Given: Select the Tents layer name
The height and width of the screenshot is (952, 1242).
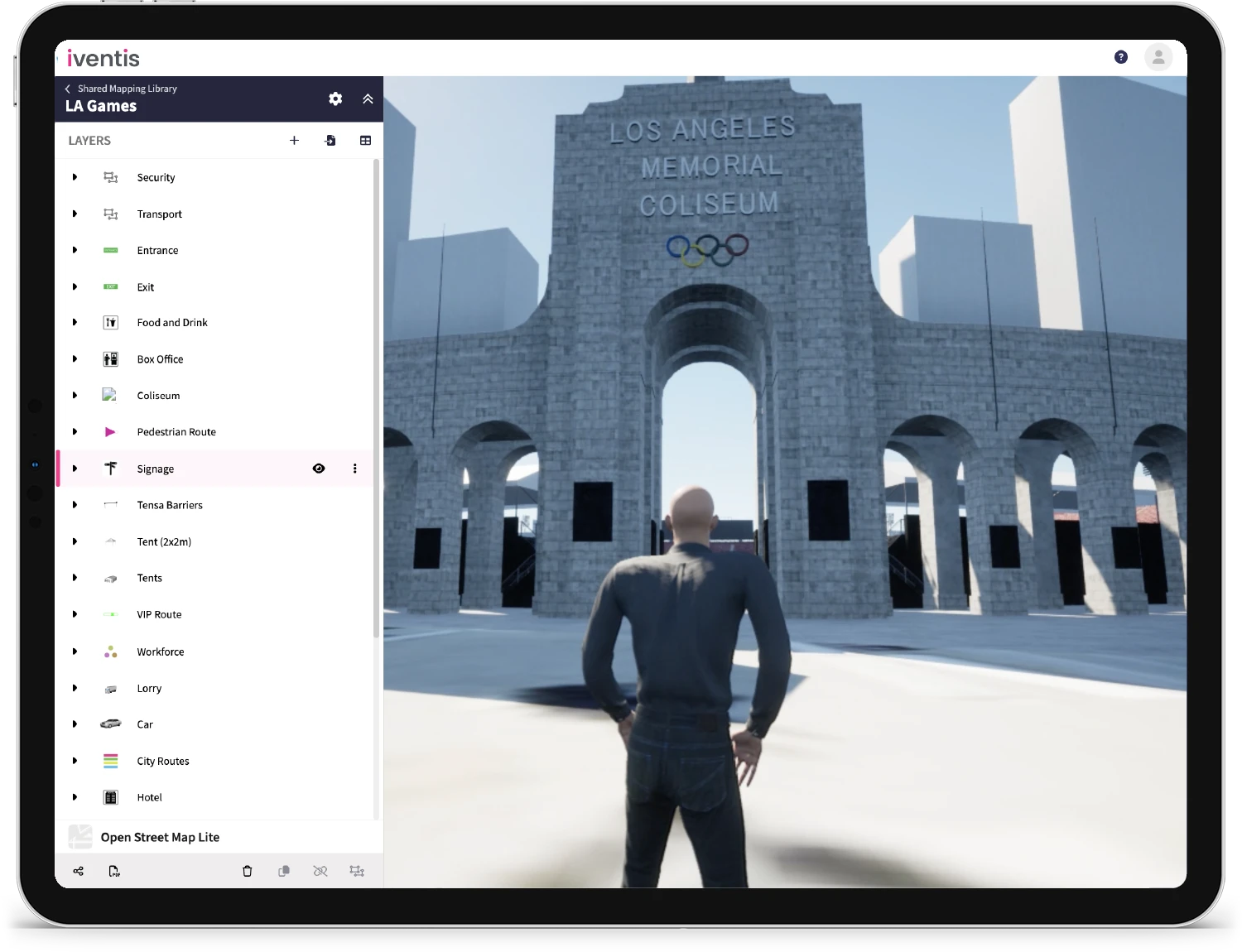Looking at the screenshot, I should (150, 578).
